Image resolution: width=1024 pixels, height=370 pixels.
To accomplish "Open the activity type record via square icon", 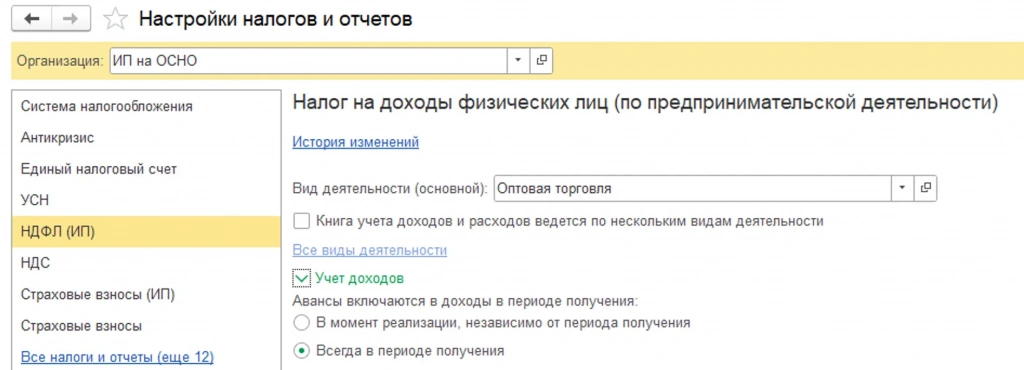I will pyautogui.click(x=925, y=189).
